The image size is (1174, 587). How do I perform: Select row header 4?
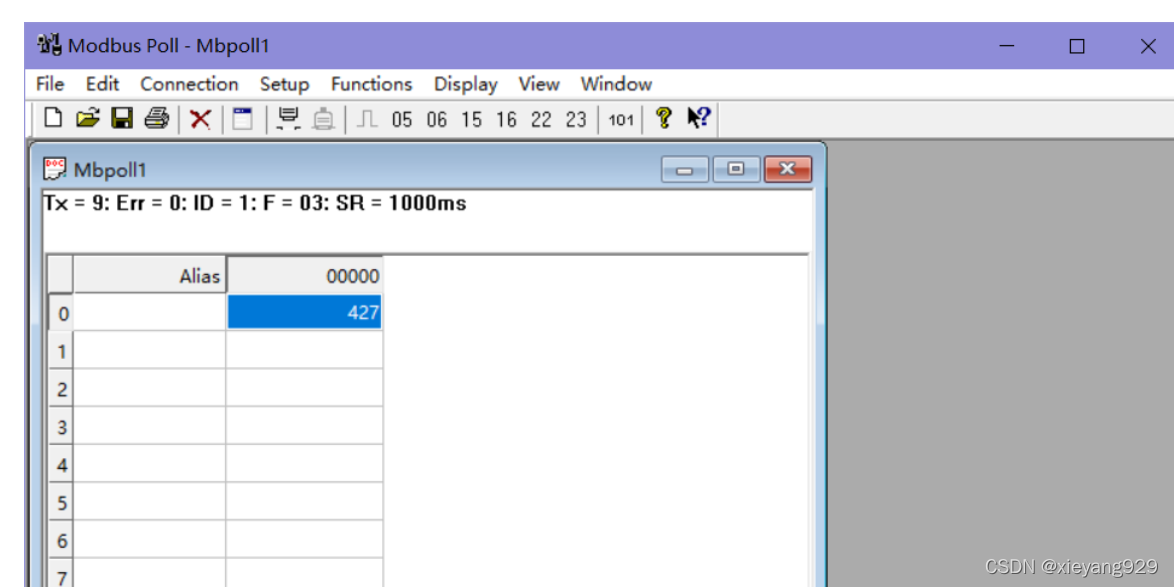(x=61, y=465)
